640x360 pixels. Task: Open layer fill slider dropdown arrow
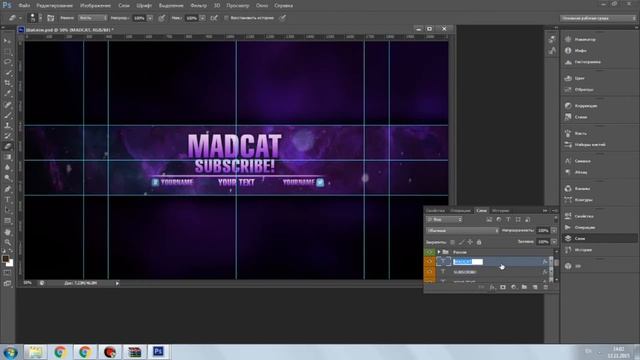tap(554, 242)
